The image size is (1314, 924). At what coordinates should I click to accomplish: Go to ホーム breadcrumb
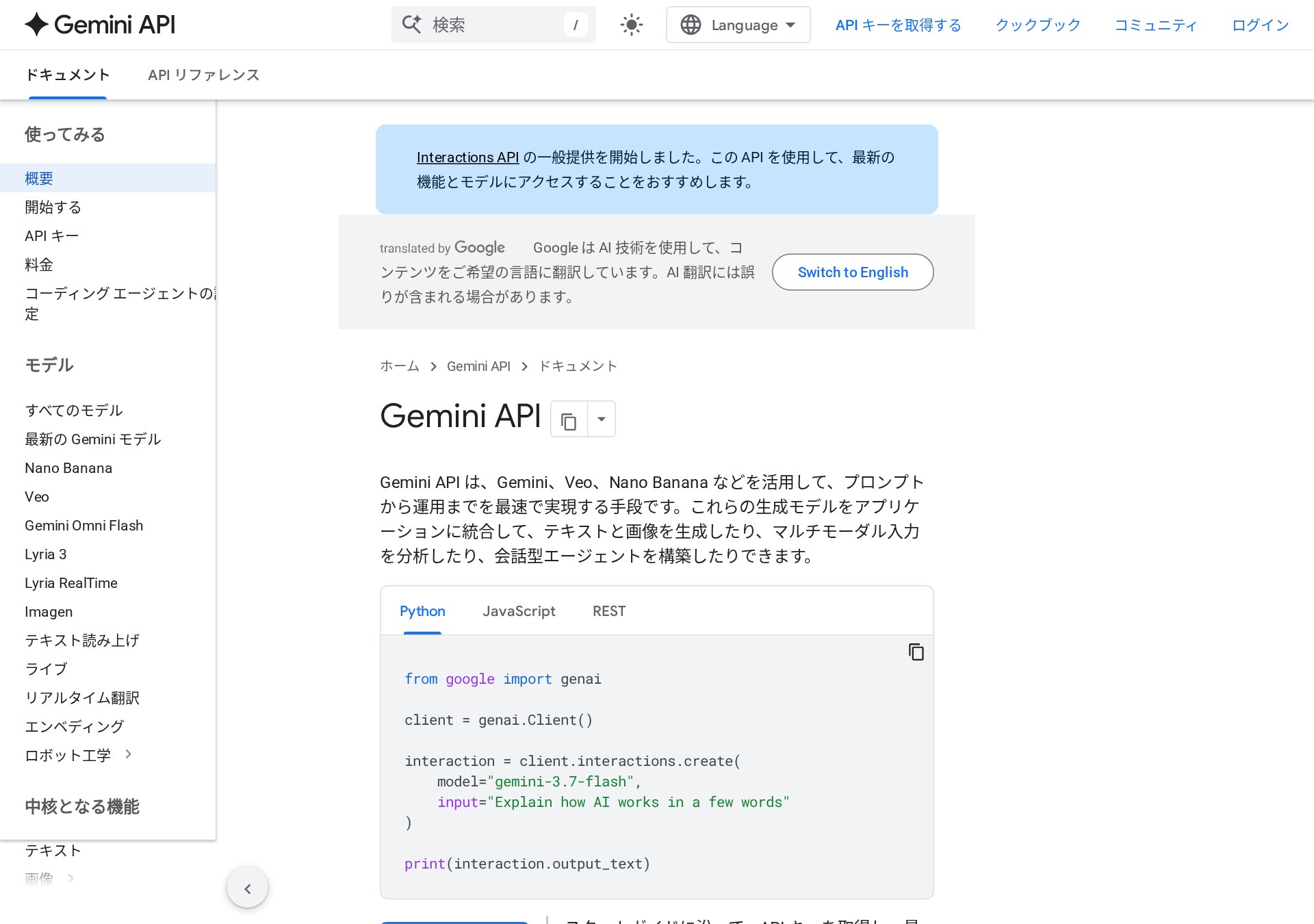click(400, 366)
